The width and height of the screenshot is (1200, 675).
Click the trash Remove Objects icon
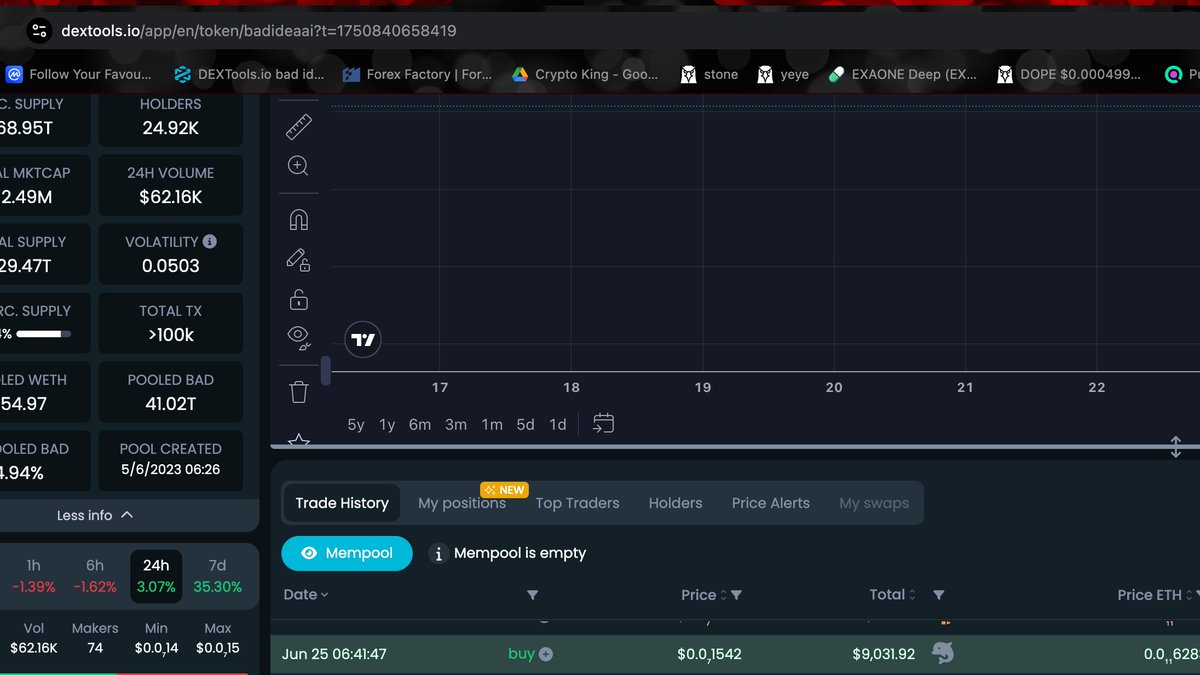[x=298, y=391]
